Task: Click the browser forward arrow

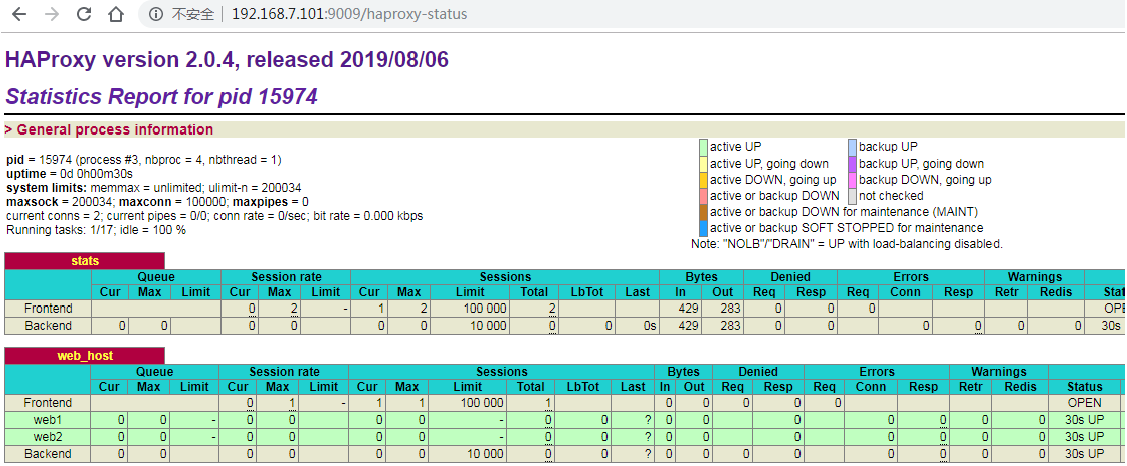Action: pos(52,14)
